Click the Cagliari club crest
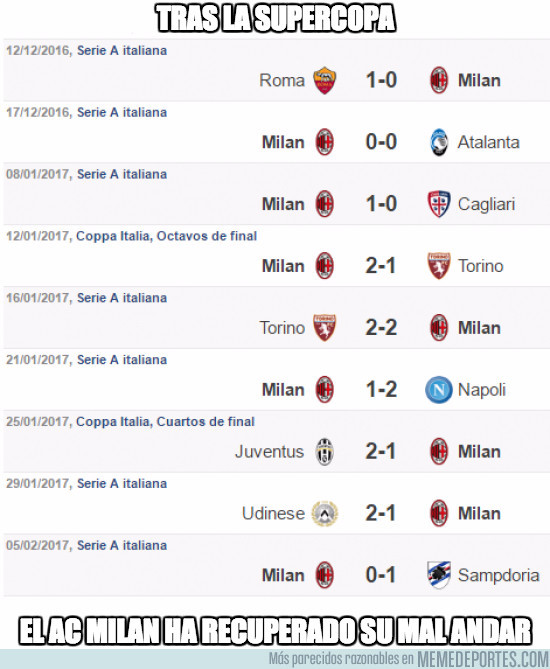550x669 pixels. point(439,204)
